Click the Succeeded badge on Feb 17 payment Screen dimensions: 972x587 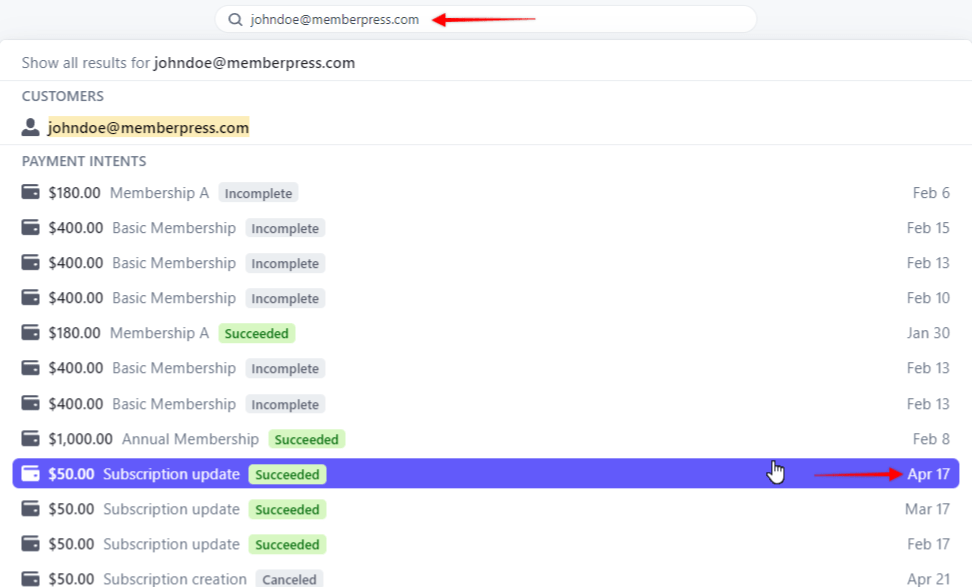(288, 544)
